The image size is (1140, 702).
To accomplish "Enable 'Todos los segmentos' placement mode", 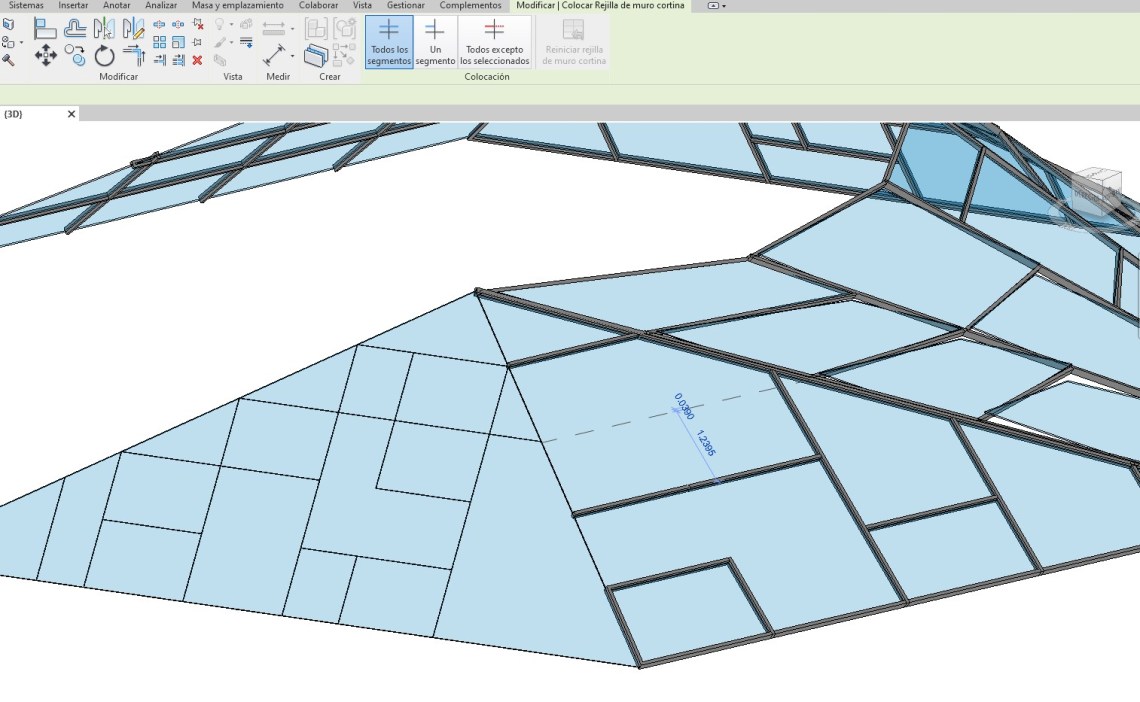I will [389, 42].
